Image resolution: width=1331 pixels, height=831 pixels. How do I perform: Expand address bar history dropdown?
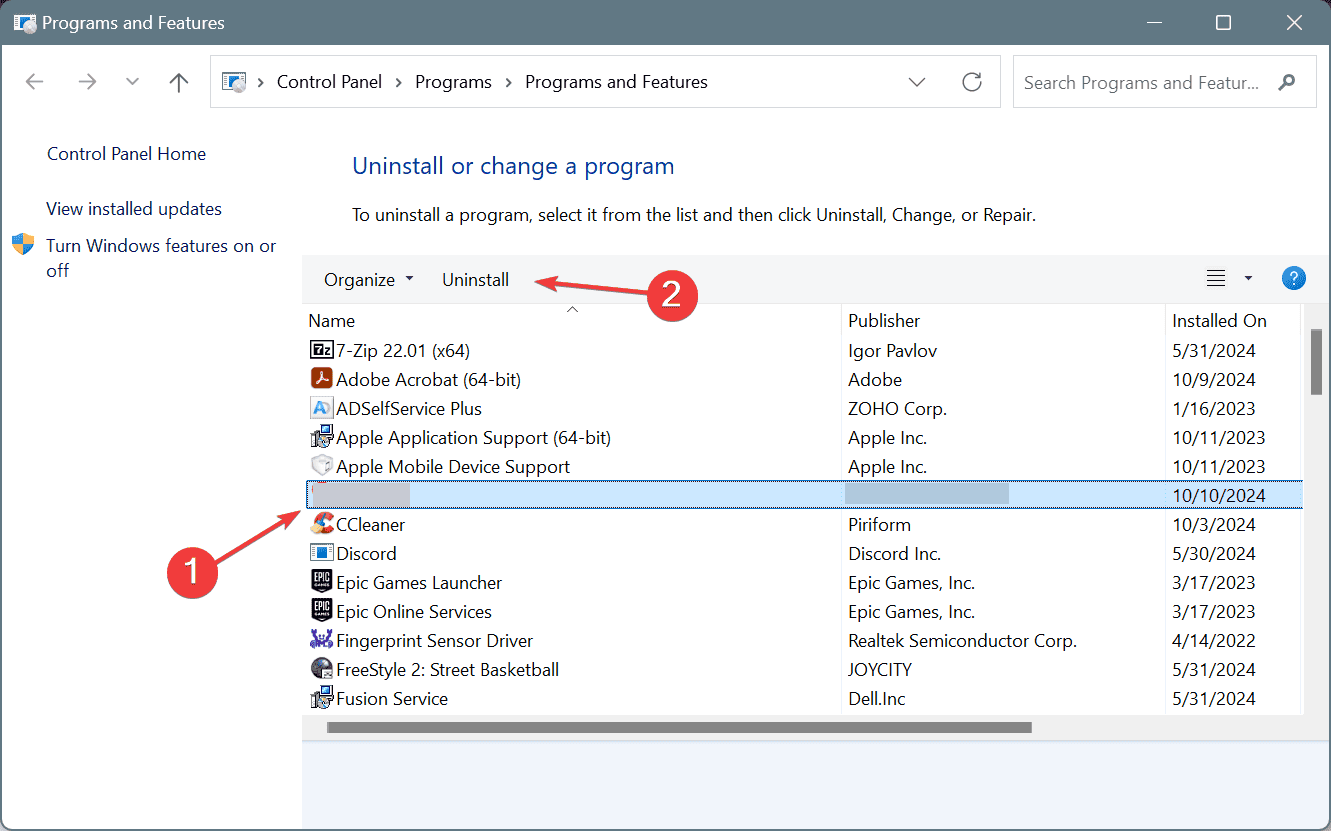tap(917, 82)
